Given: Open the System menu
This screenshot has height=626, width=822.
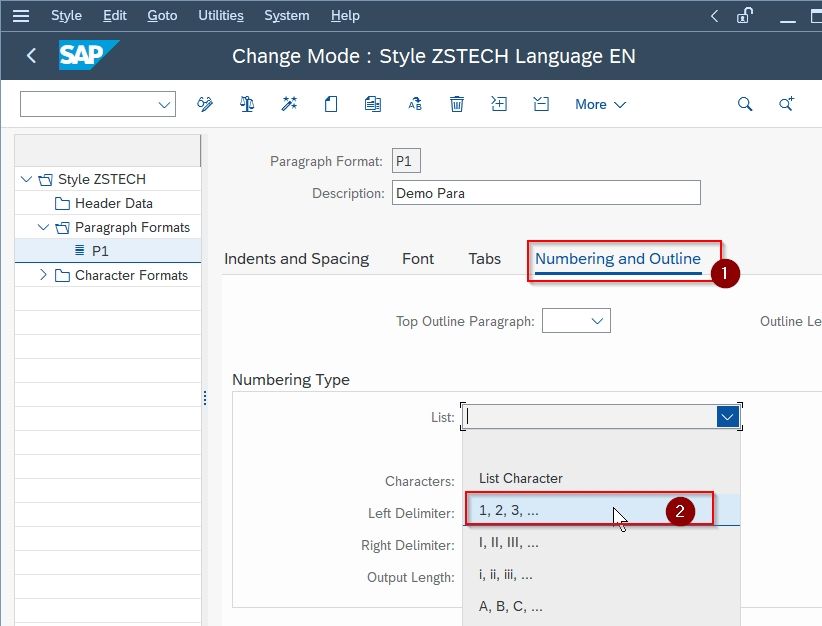Looking at the screenshot, I should [x=287, y=16].
